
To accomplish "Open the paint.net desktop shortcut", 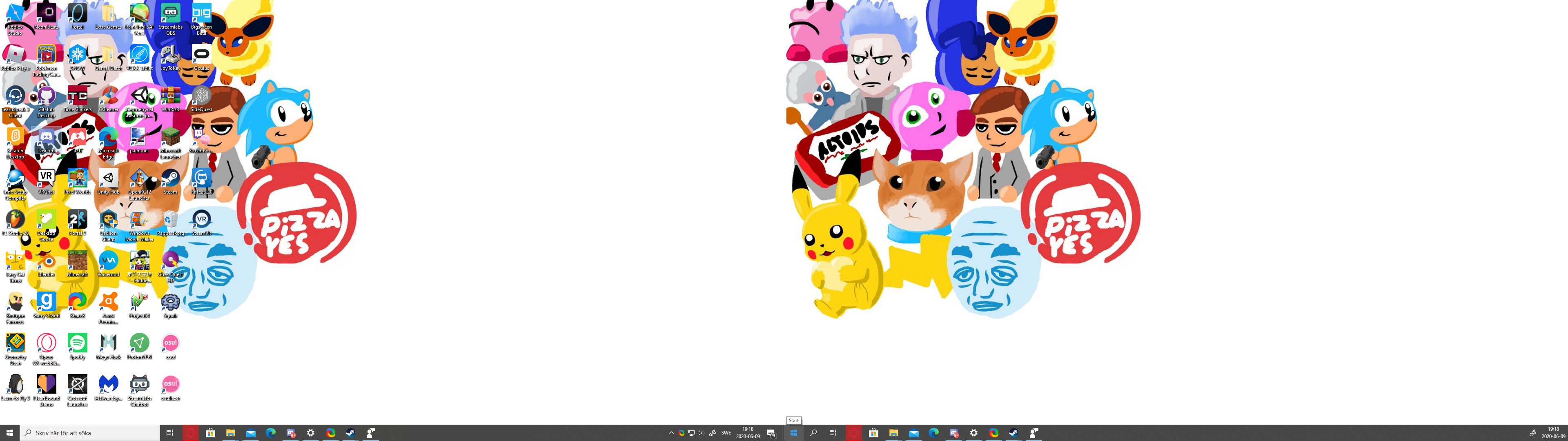I will (139, 140).
